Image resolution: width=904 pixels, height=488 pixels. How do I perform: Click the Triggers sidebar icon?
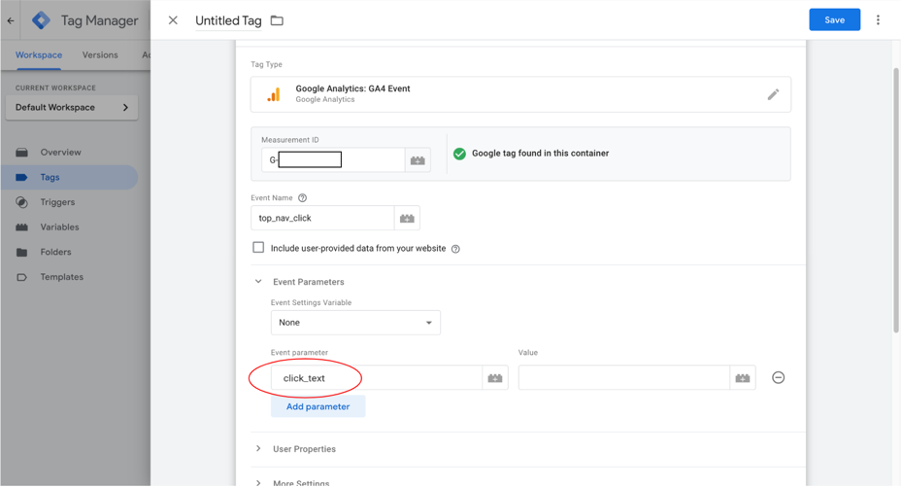[22, 202]
